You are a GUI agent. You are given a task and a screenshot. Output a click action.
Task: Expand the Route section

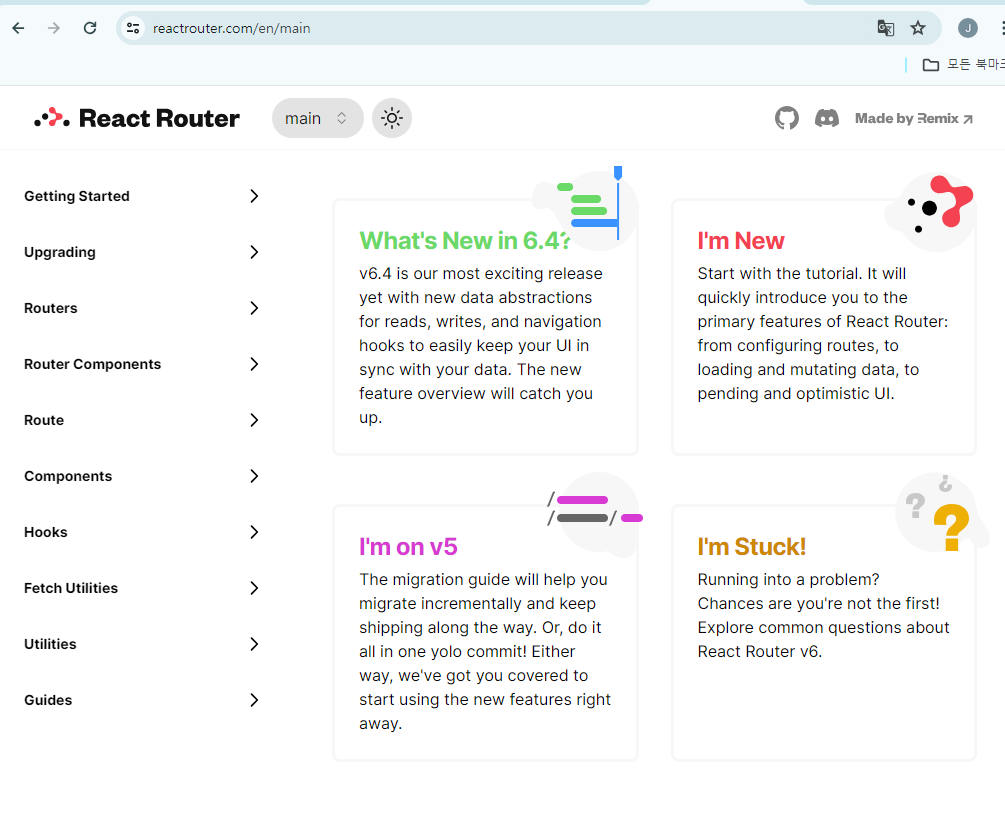click(x=141, y=420)
